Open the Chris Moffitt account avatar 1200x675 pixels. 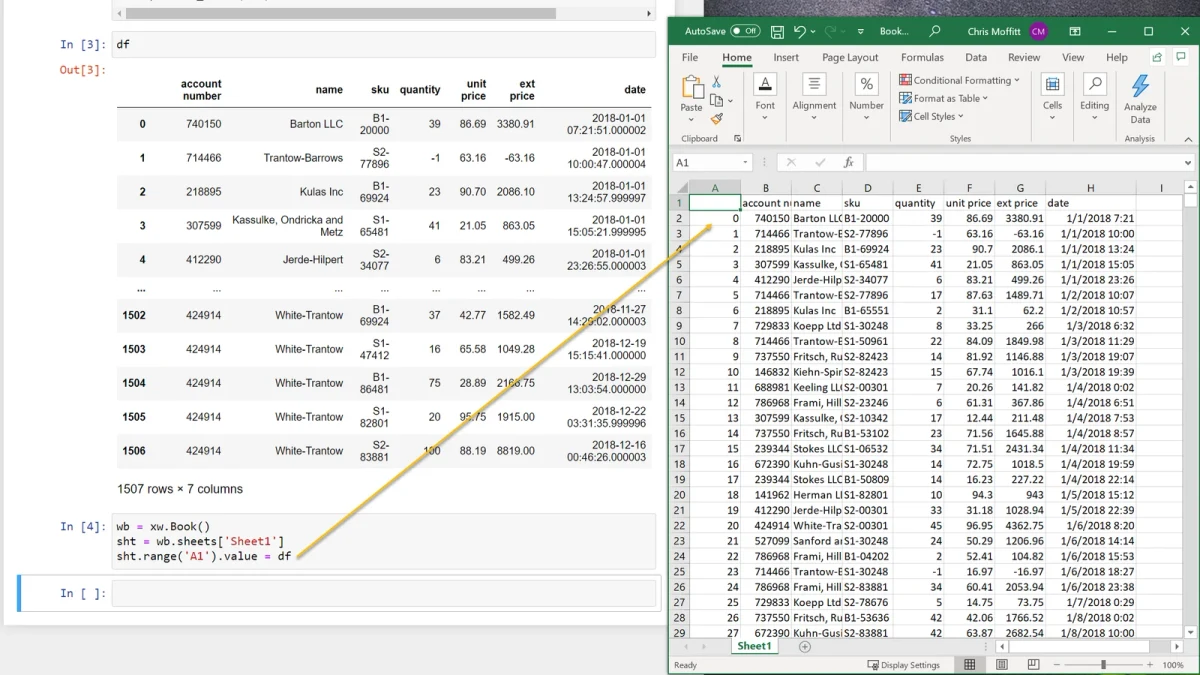[1038, 31]
